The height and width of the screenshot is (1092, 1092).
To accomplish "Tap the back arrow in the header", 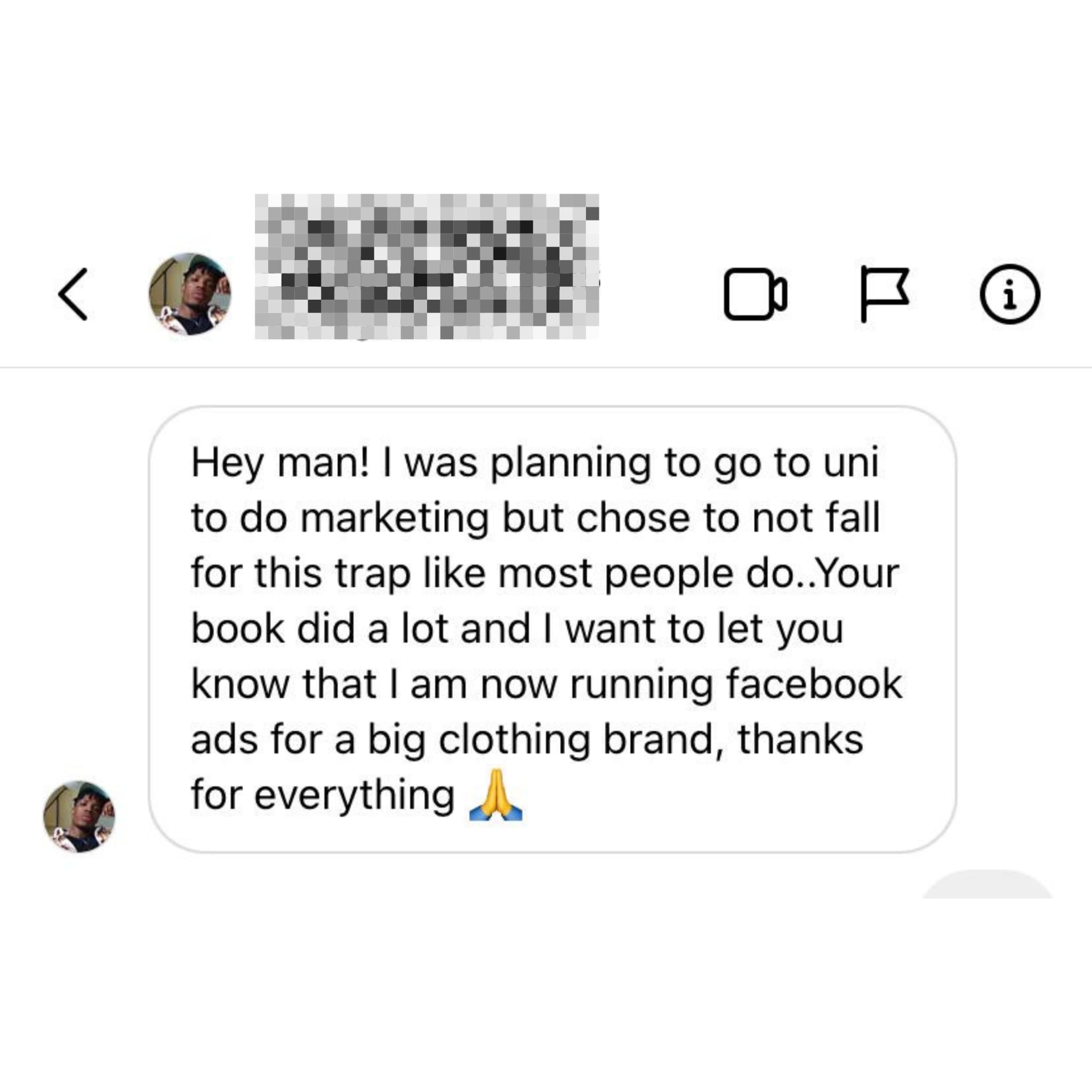I will [74, 294].
